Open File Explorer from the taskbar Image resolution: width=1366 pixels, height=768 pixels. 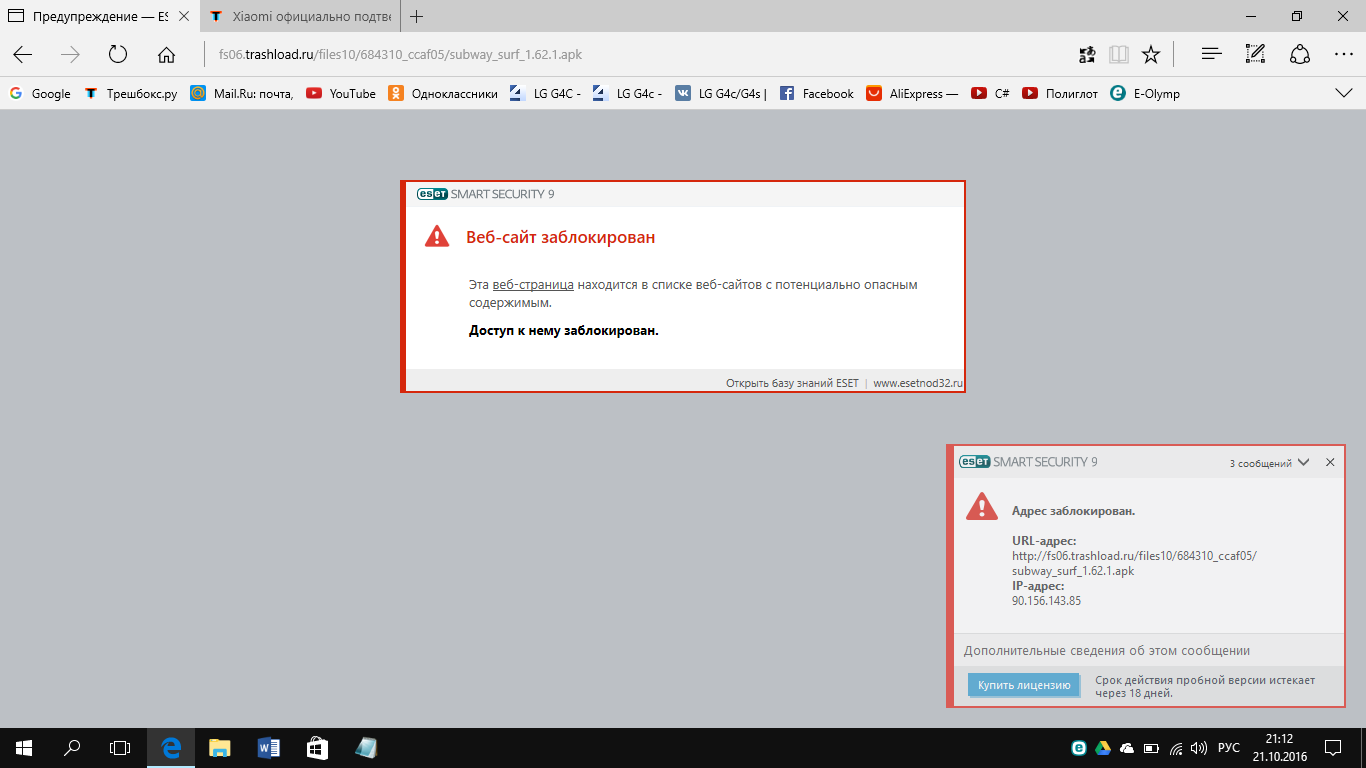tap(219, 747)
